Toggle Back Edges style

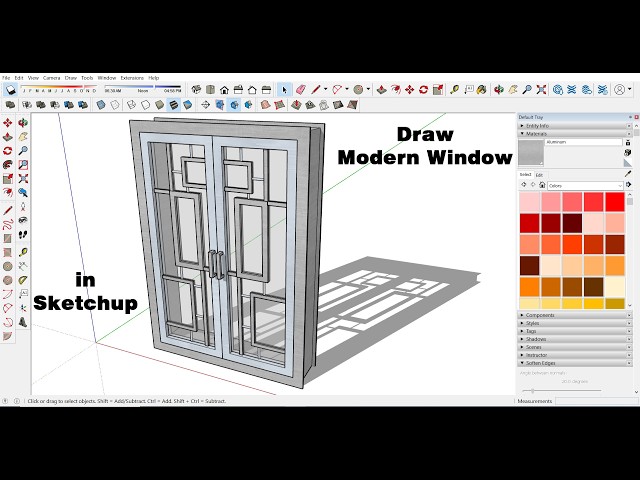[x=115, y=105]
